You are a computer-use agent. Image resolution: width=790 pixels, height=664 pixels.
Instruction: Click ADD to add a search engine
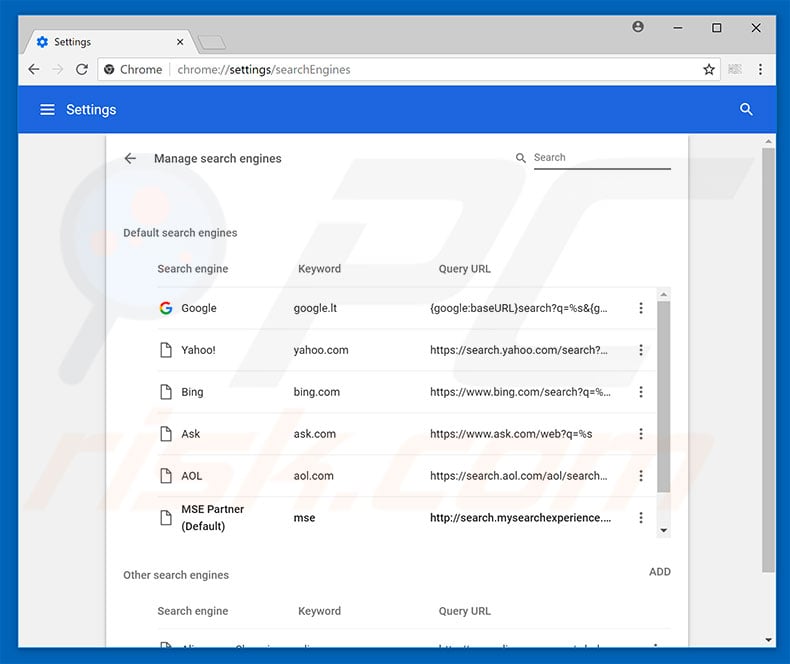[660, 572]
